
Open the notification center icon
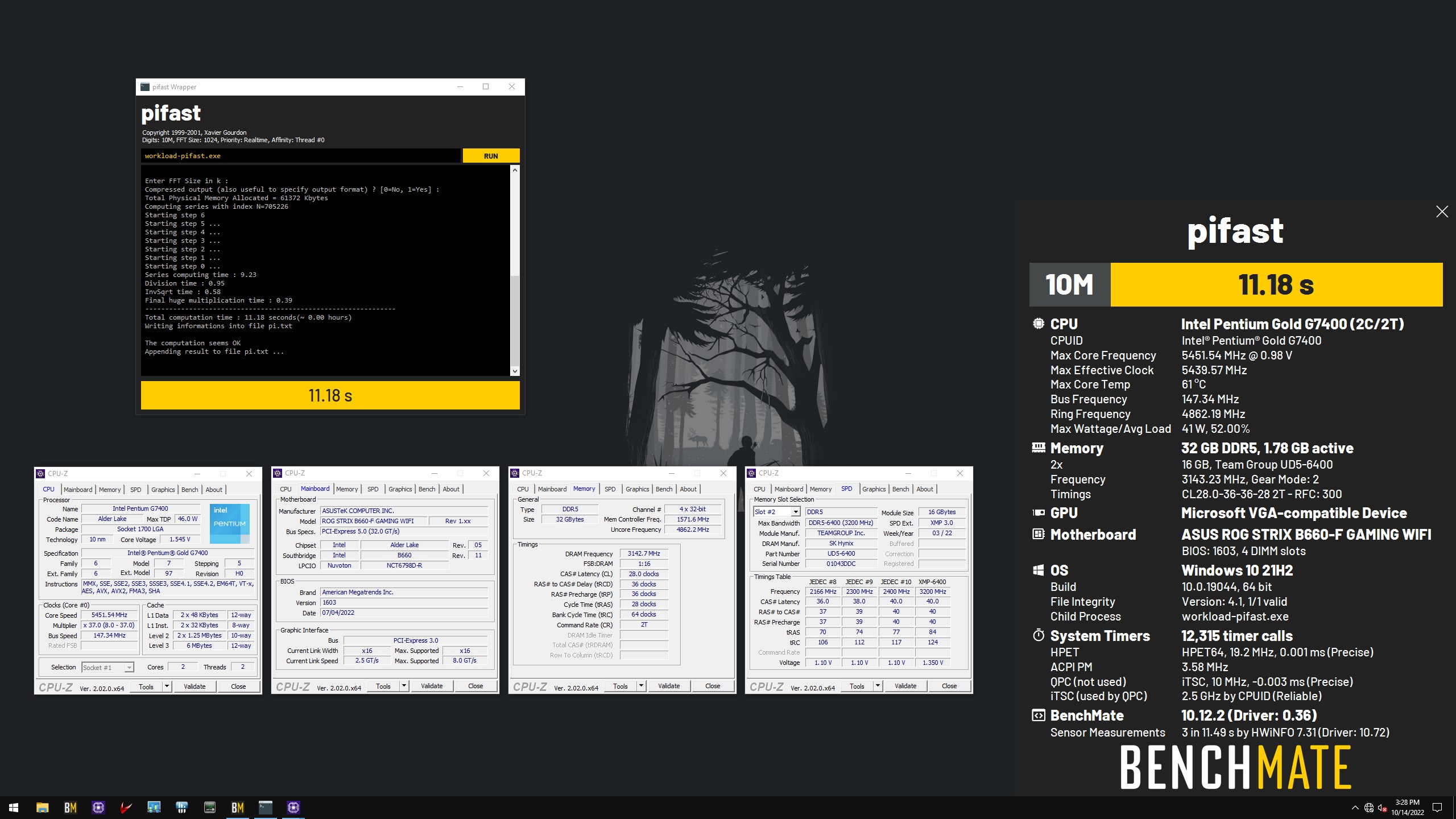[x=1437, y=808]
